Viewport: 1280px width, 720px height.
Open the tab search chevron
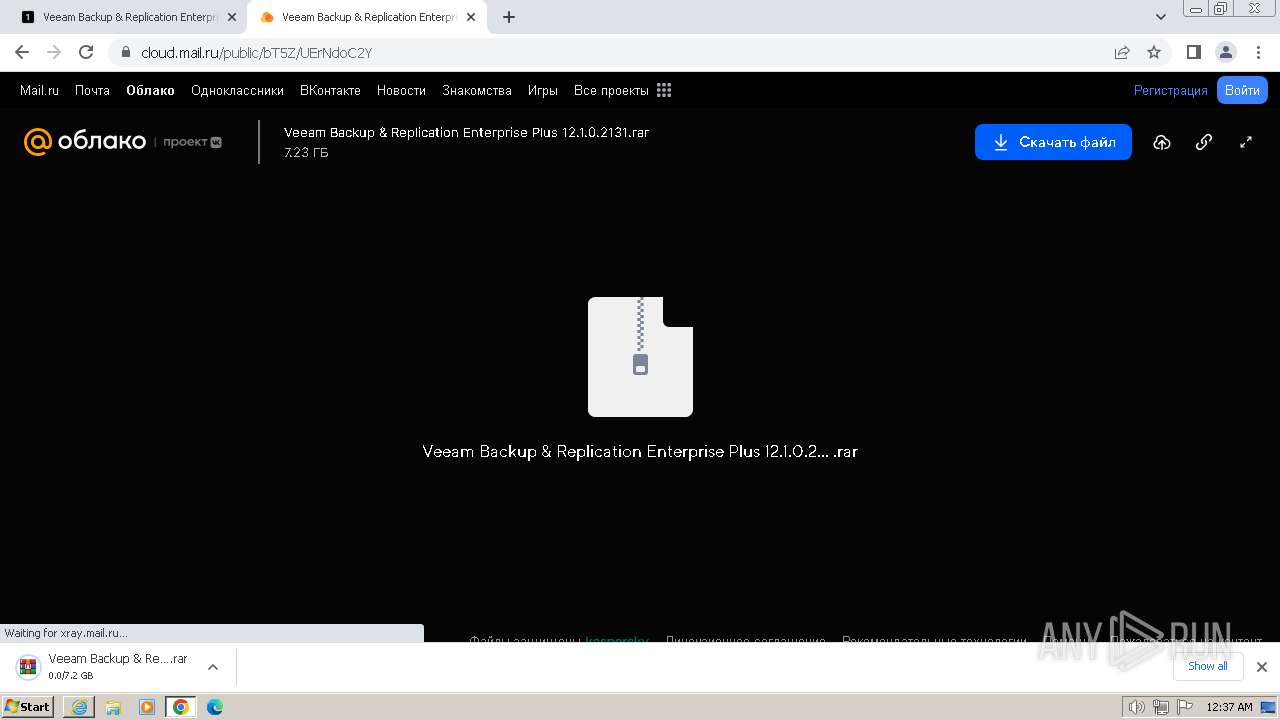pos(1161,17)
